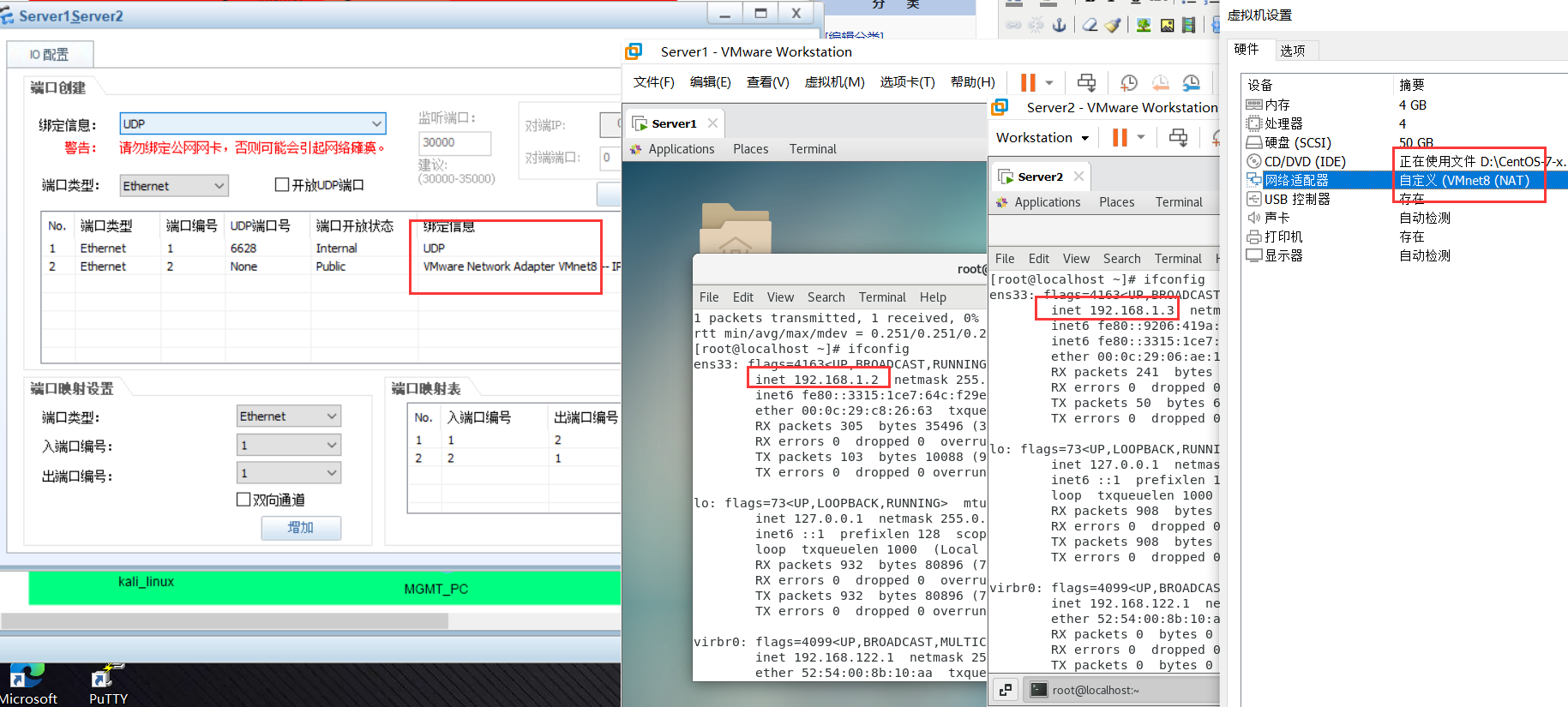Select the 网络适配器 device row
Image resolution: width=1568 pixels, height=707 pixels.
1406,180
